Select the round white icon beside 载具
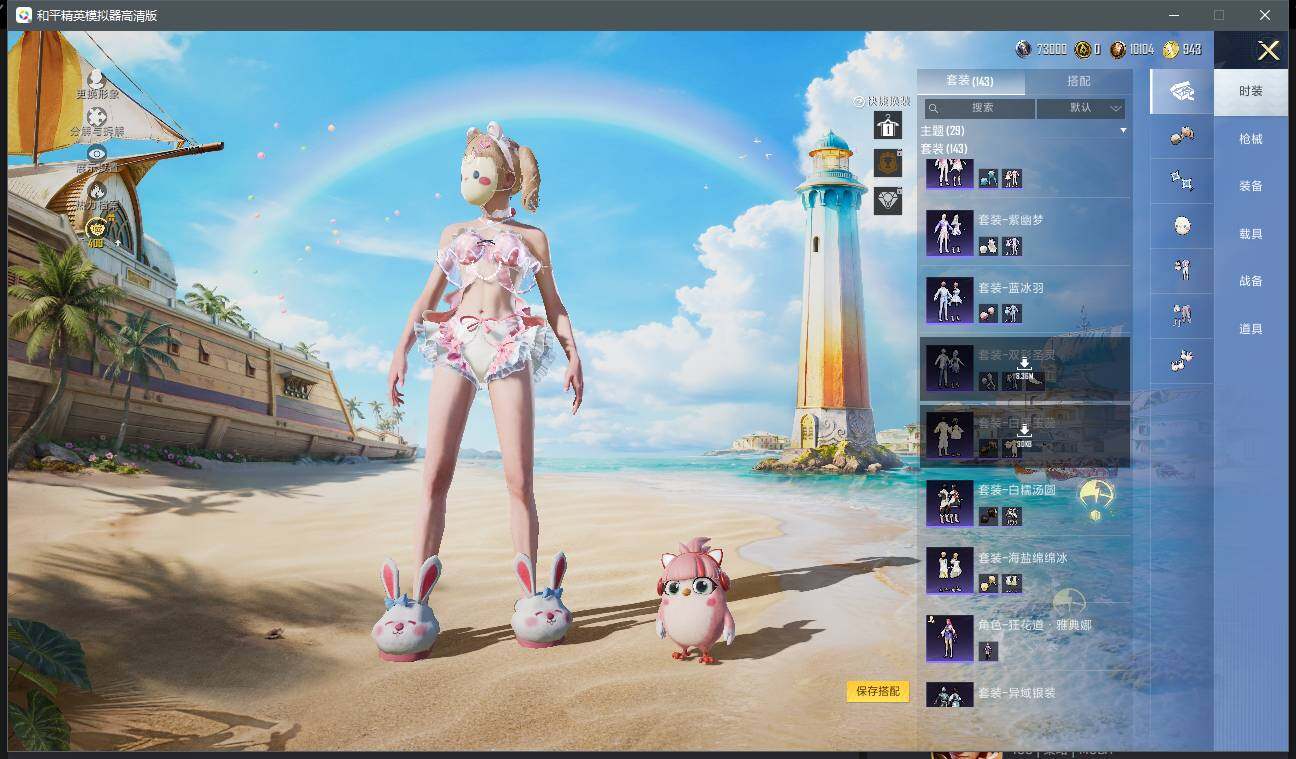The width and height of the screenshot is (1296, 759). (x=1182, y=226)
